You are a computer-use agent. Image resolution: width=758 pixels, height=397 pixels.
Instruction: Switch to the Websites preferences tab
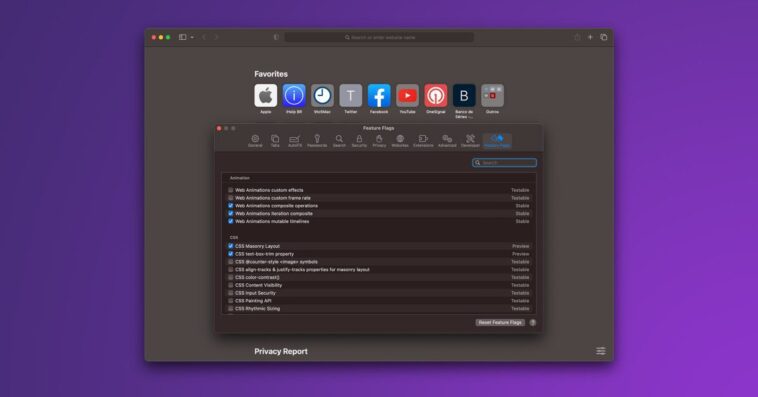[400, 141]
